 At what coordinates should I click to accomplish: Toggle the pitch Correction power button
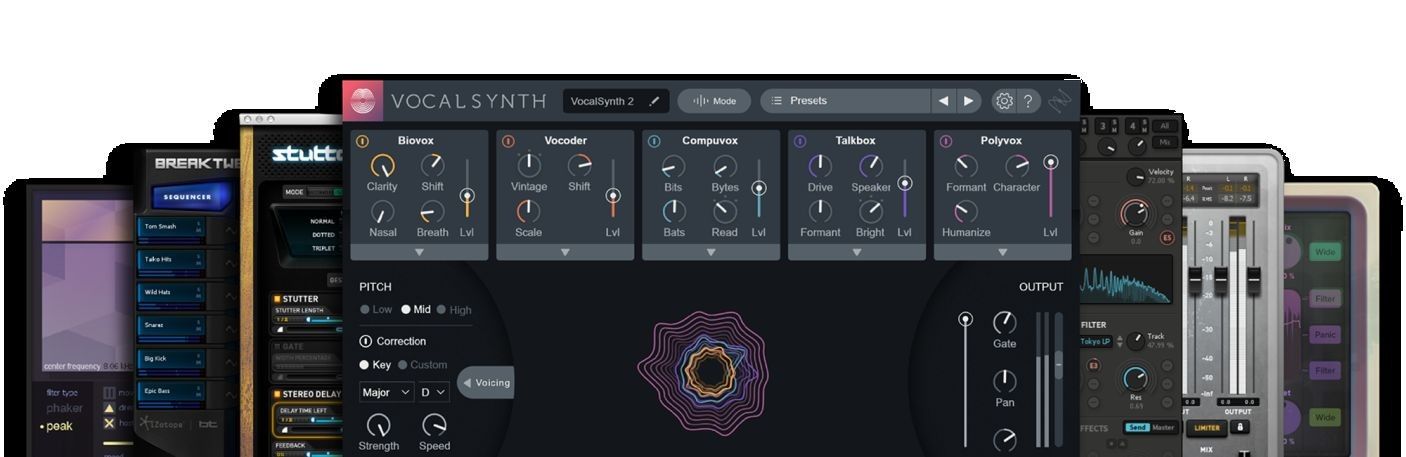coord(365,341)
